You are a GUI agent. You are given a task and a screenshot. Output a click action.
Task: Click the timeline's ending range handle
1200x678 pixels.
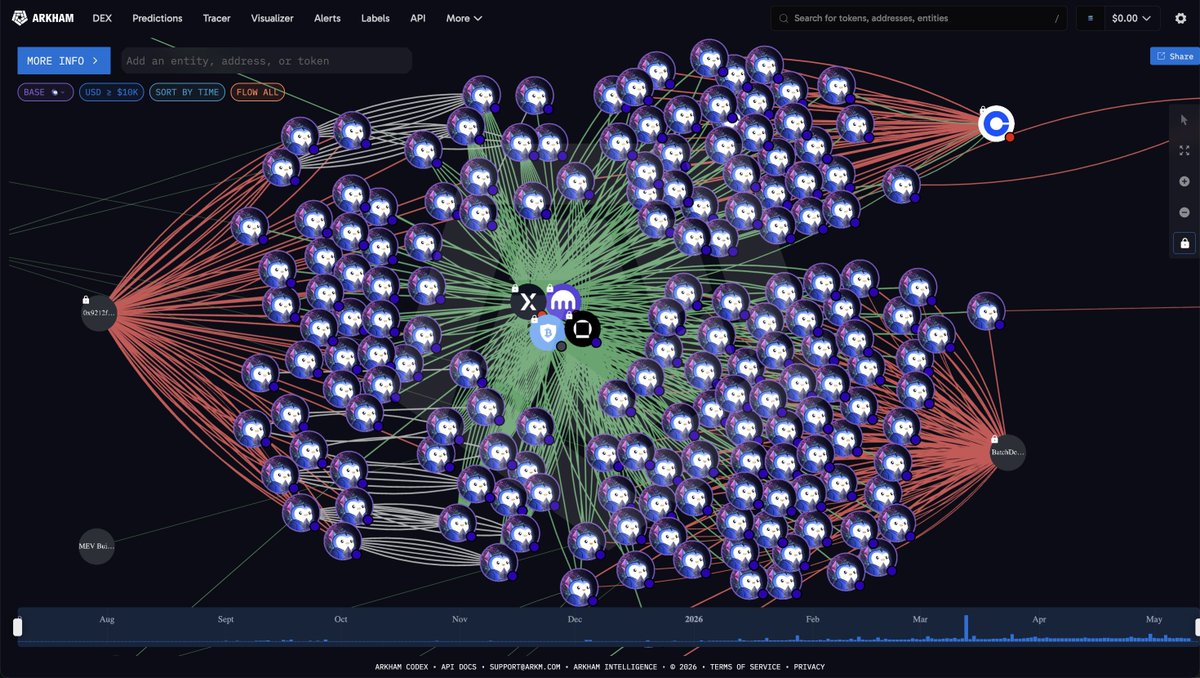1197,627
